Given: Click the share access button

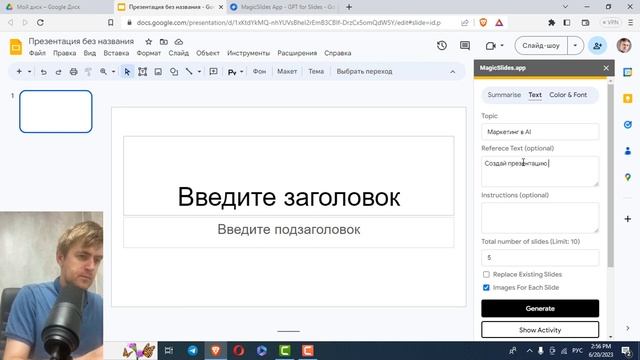Looking at the screenshot, I should coord(598,45).
